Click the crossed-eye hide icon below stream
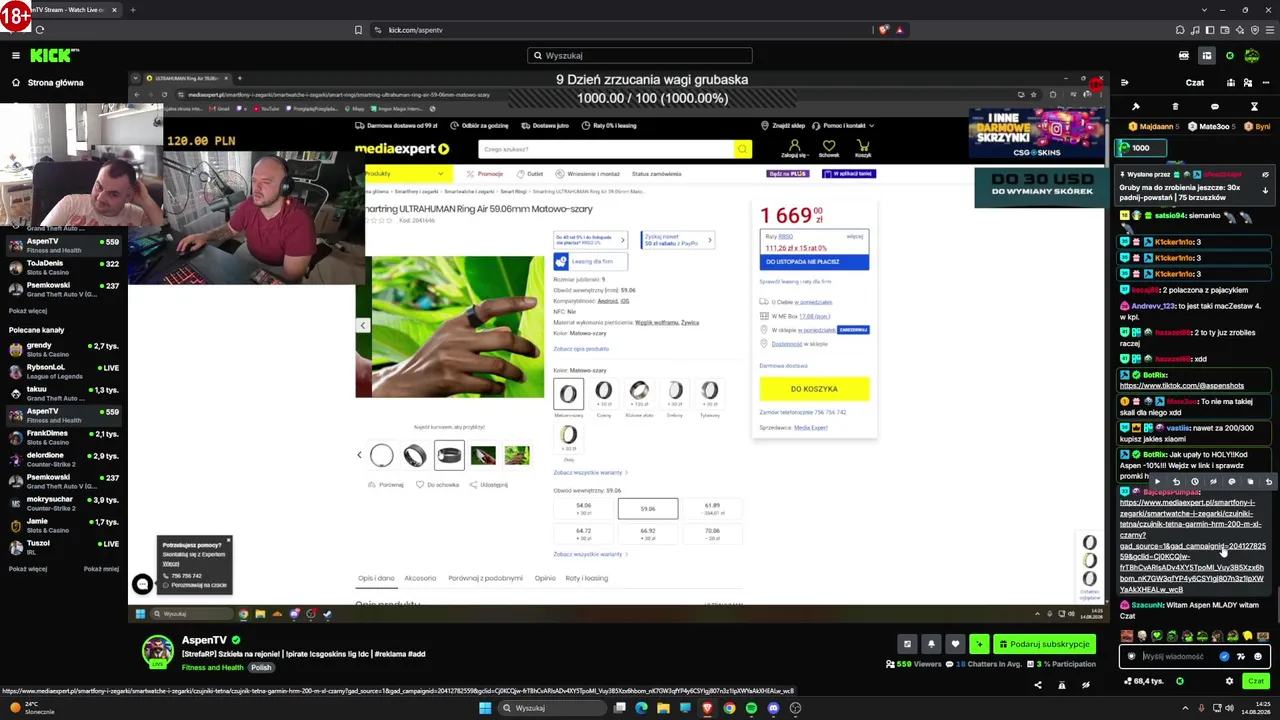Image resolution: width=1280 pixels, height=720 pixels. [x=1085, y=685]
